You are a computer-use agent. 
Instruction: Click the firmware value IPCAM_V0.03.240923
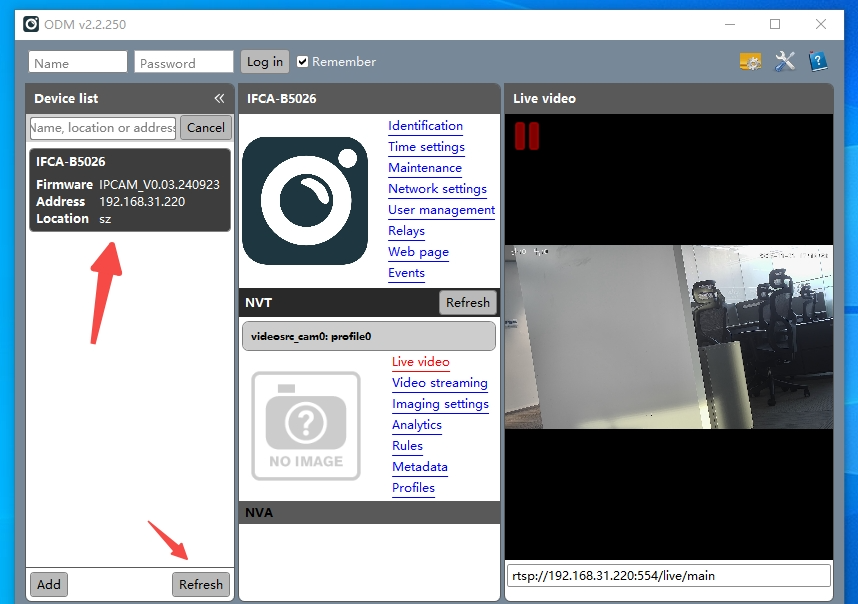pos(159,185)
